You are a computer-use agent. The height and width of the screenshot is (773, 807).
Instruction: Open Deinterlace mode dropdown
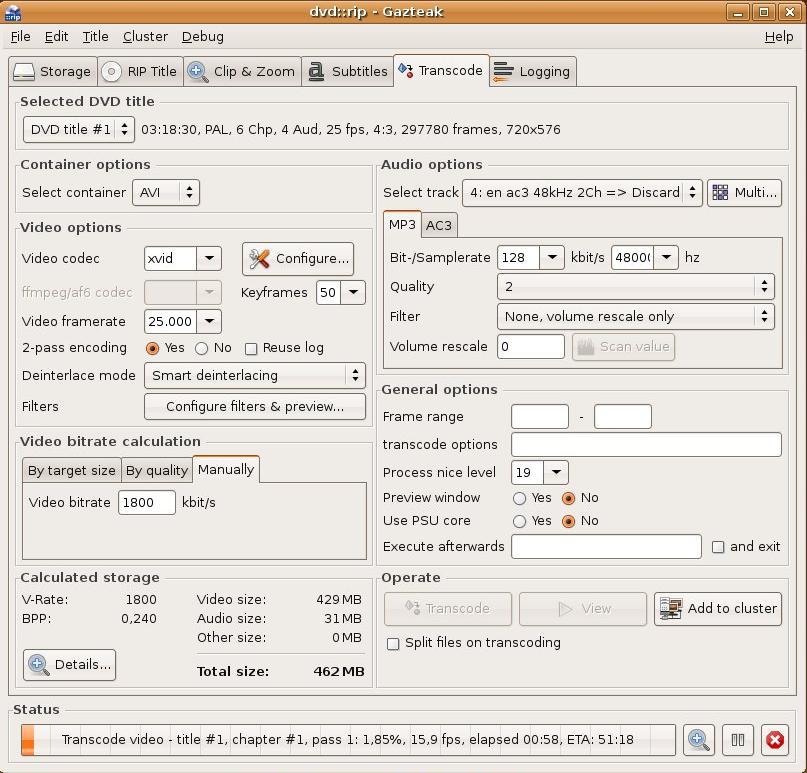pyautogui.click(x=255, y=375)
